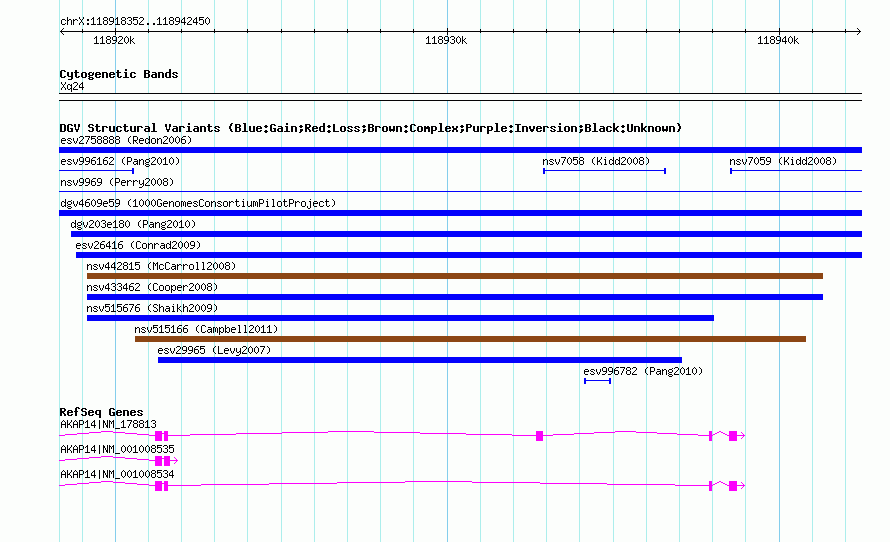Screen dimensions: 890x542
Task: Click the esv2758888 (Redon2006) variant bar
Action: tap(460, 150)
